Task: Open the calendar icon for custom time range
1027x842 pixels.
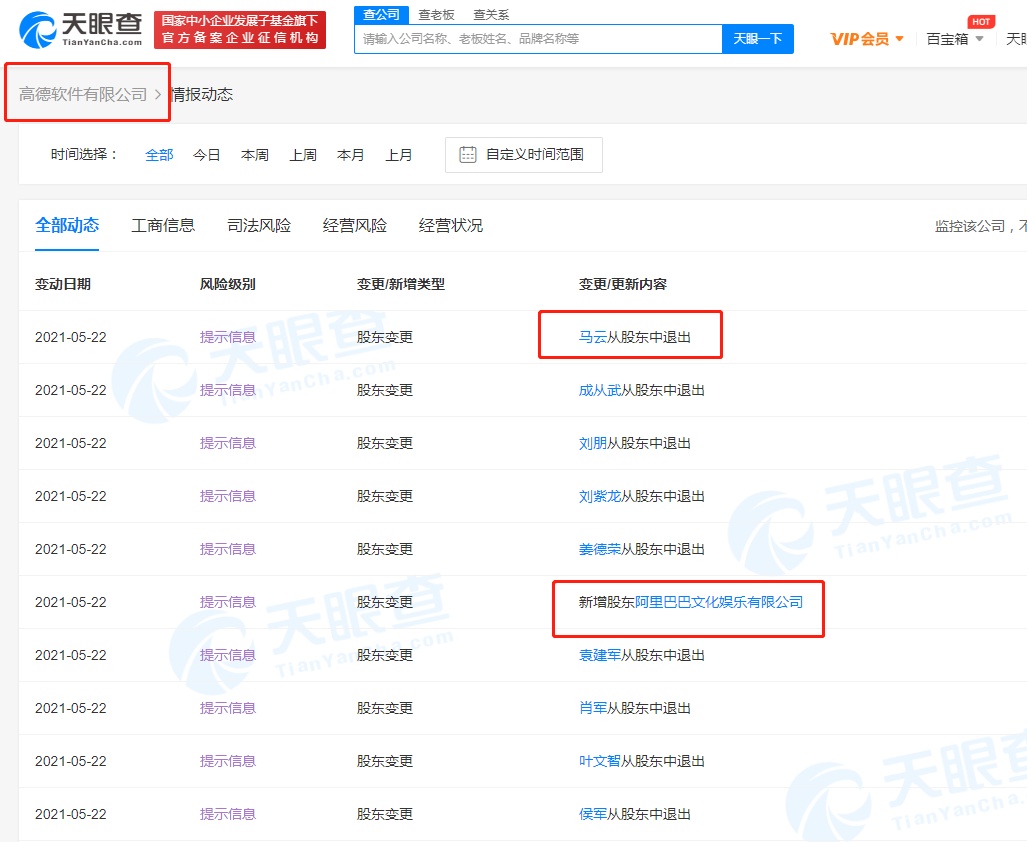Action: pyautogui.click(x=468, y=155)
